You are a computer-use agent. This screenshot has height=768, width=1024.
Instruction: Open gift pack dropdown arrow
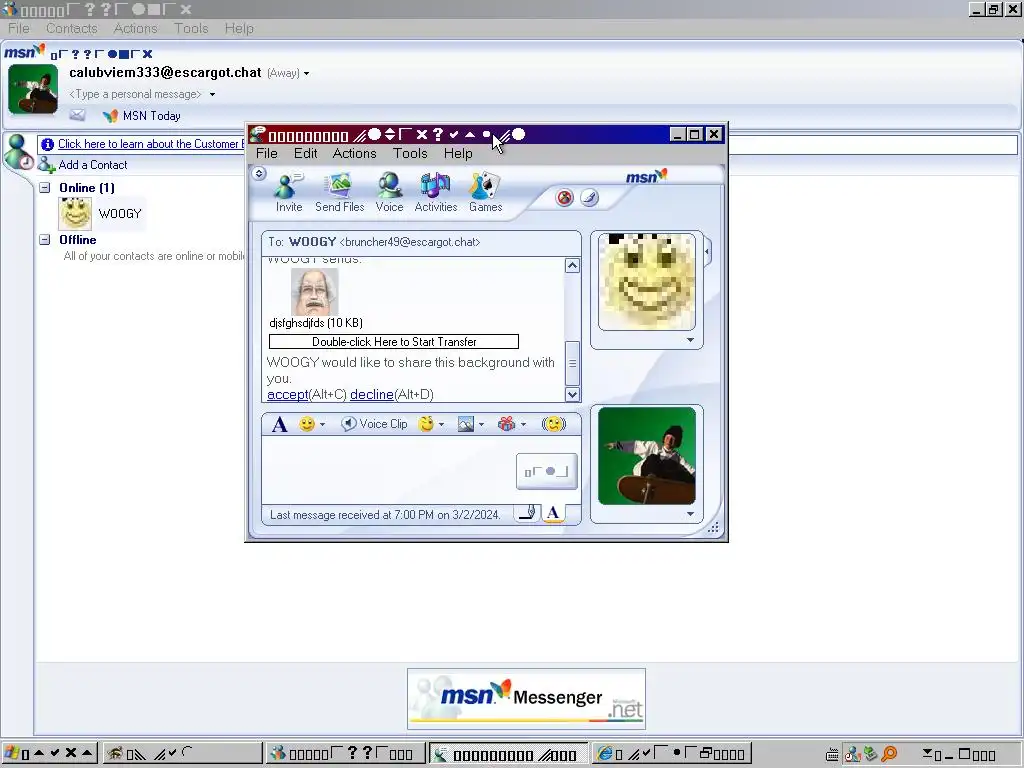tap(523, 425)
